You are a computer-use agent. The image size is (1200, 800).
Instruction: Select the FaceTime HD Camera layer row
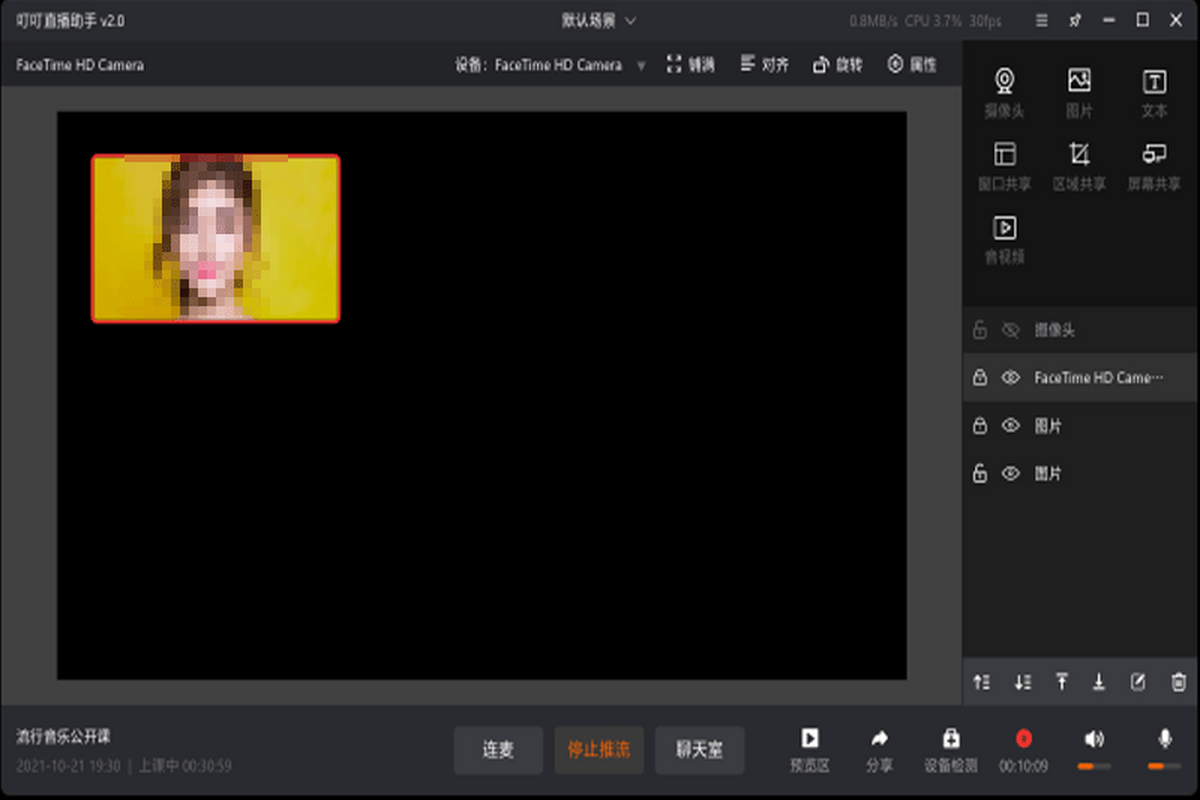pyautogui.click(x=1081, y=378)
